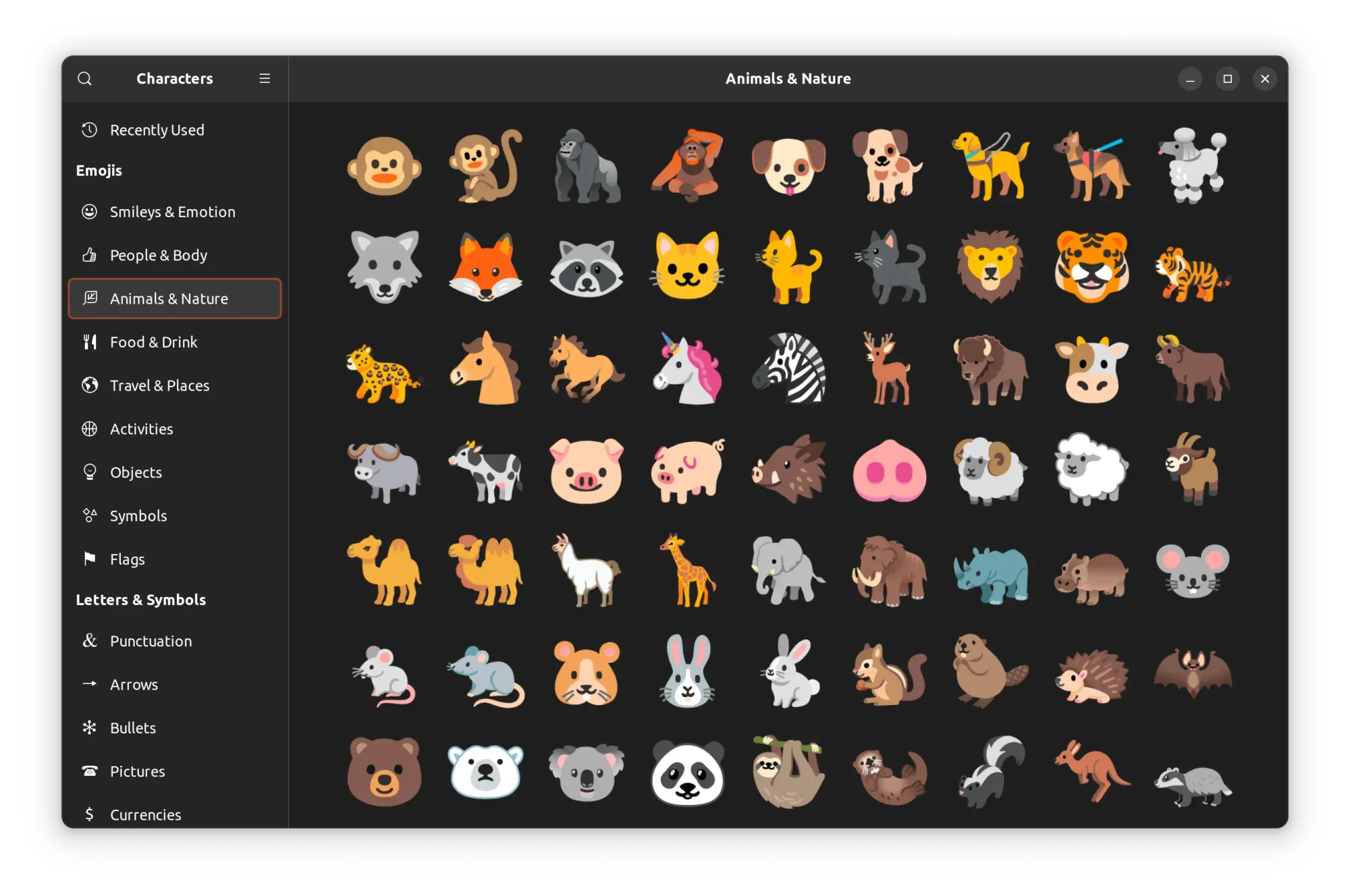Select the brown bear face emoji
Screen dimensions: 1350x896
pos(384,773)
